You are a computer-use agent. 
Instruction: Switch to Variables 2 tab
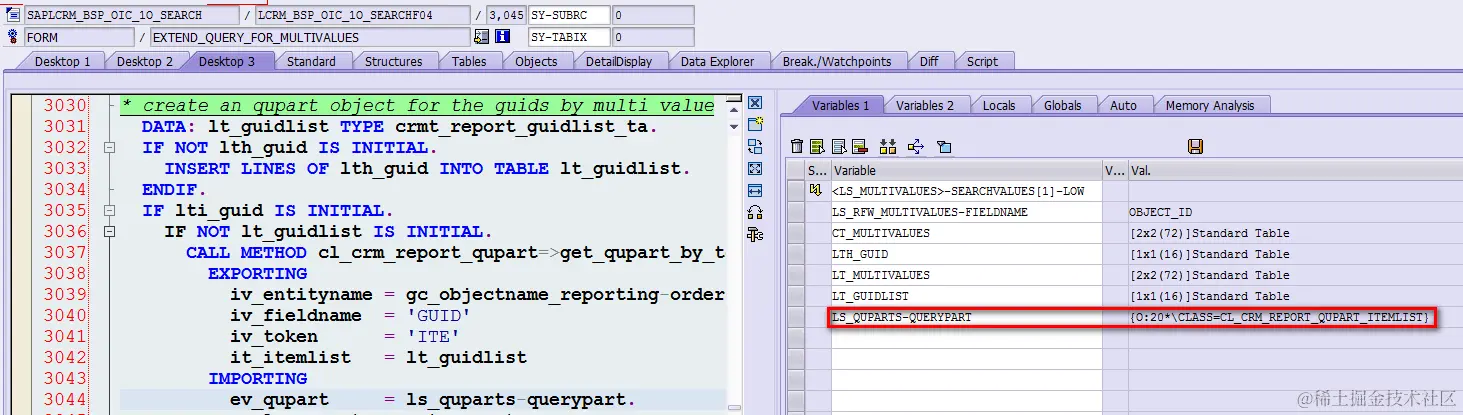[x=924, y=105]
